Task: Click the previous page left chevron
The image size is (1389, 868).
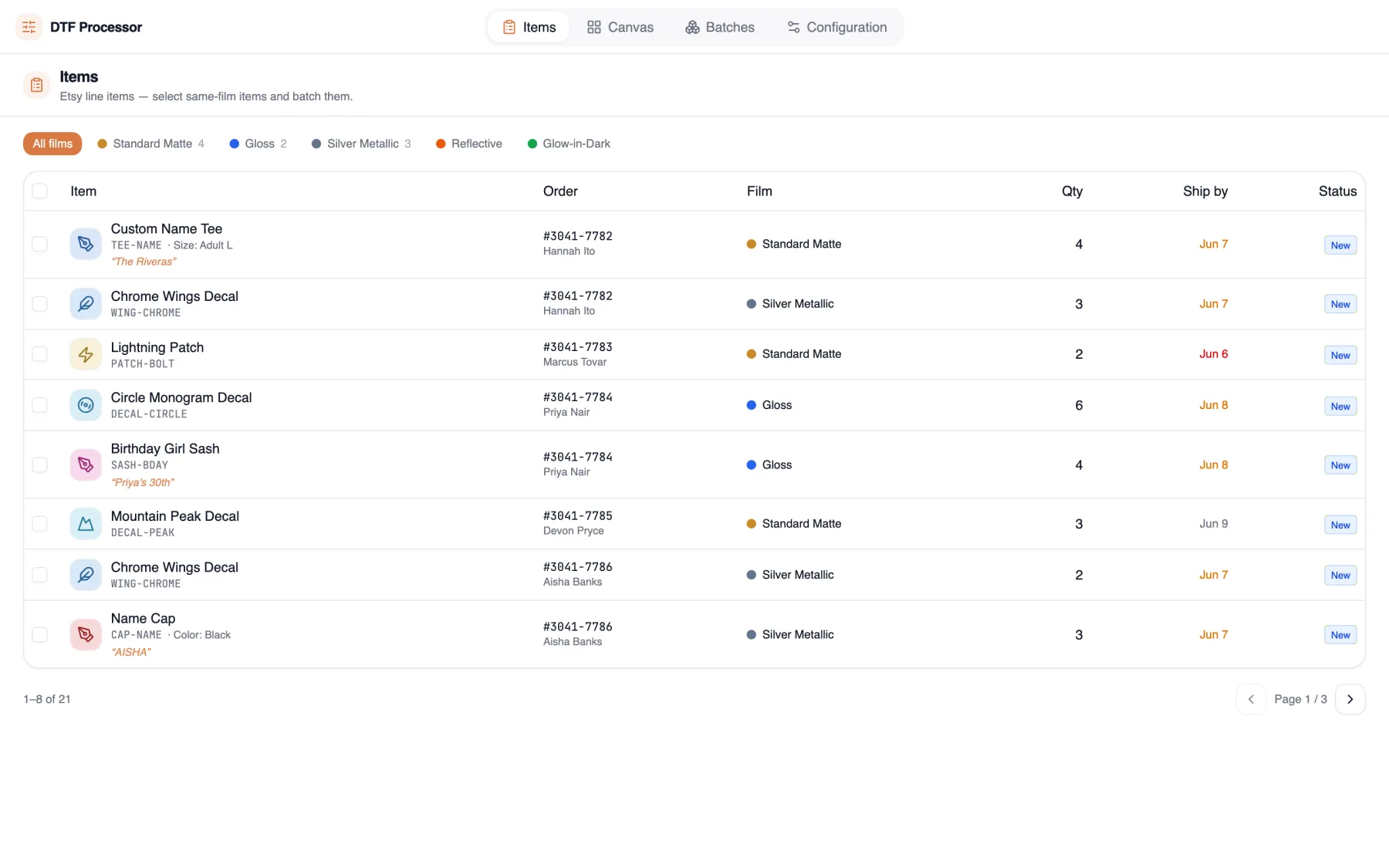Action: tap(1251, 699)
